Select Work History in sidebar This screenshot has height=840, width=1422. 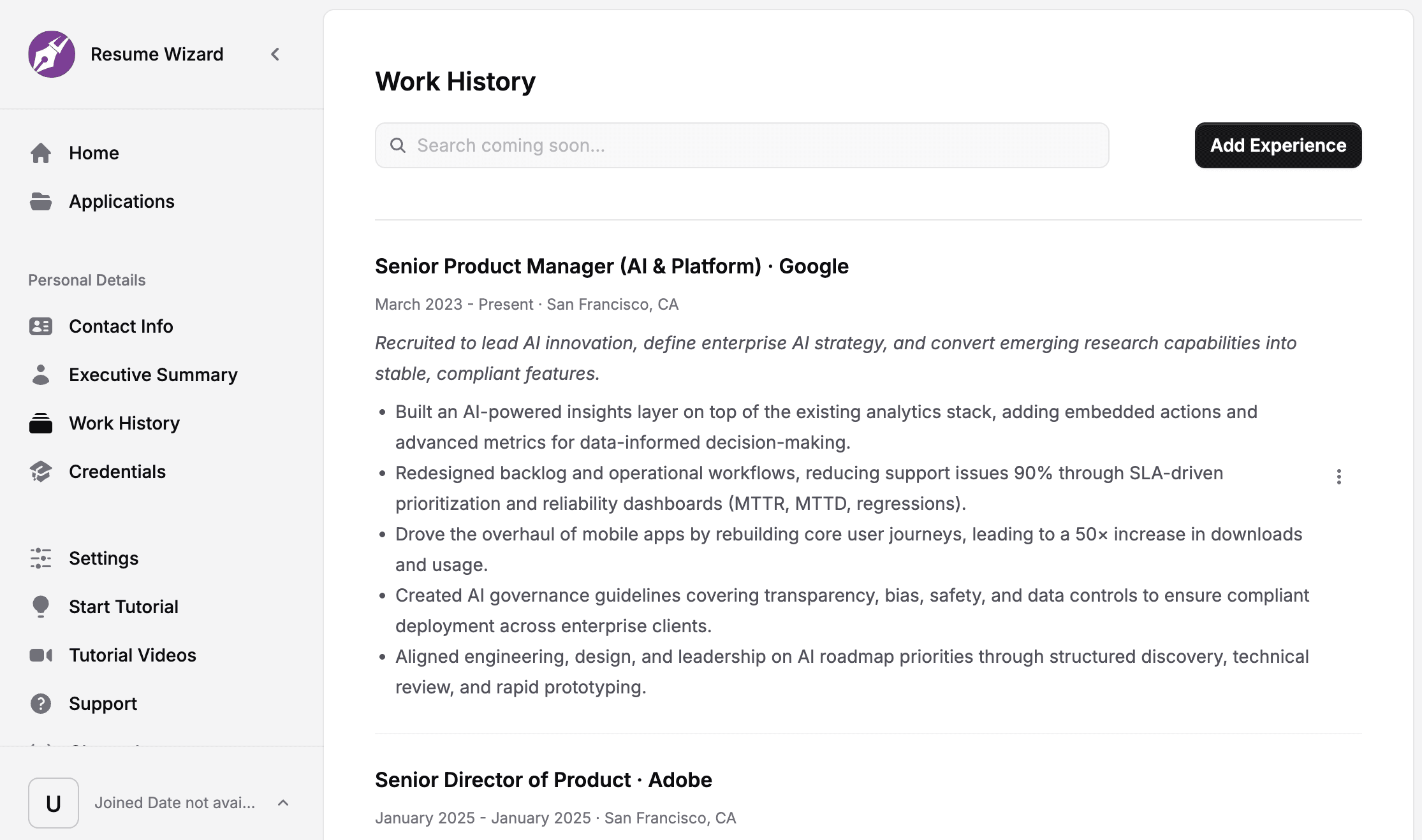[124, 423]
